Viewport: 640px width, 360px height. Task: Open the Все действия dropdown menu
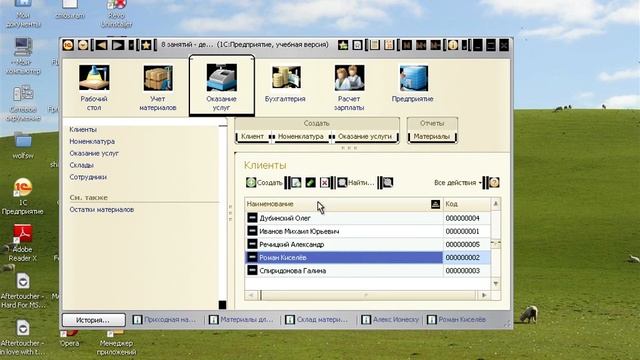pyautogui.click(x=458, y=183)
